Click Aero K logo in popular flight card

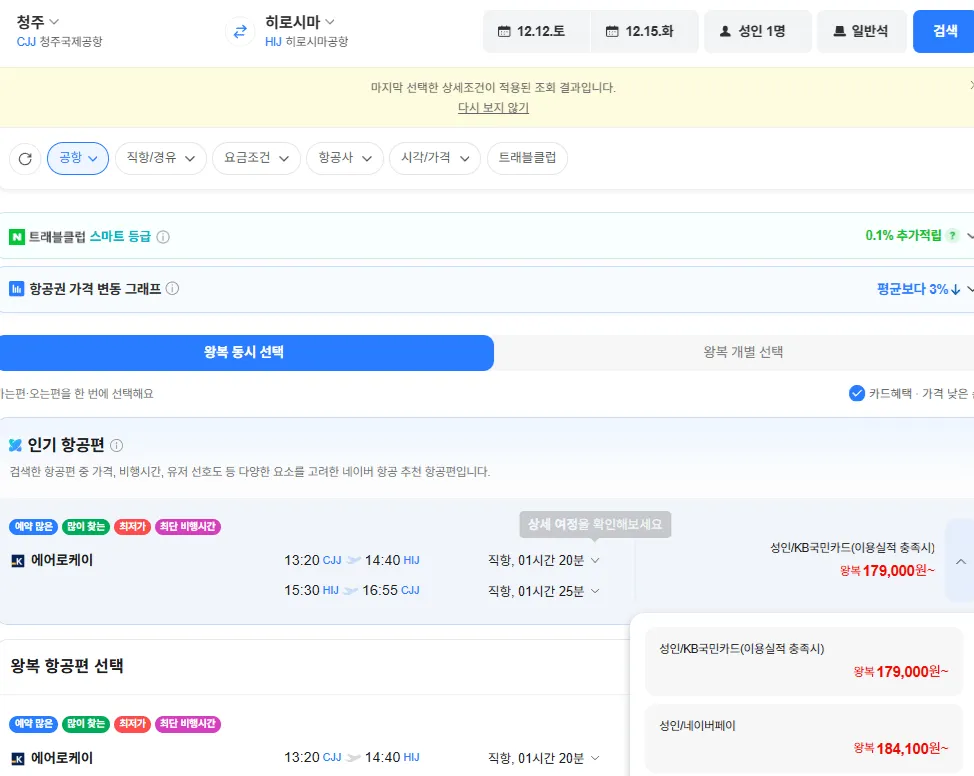coord(18,561)
